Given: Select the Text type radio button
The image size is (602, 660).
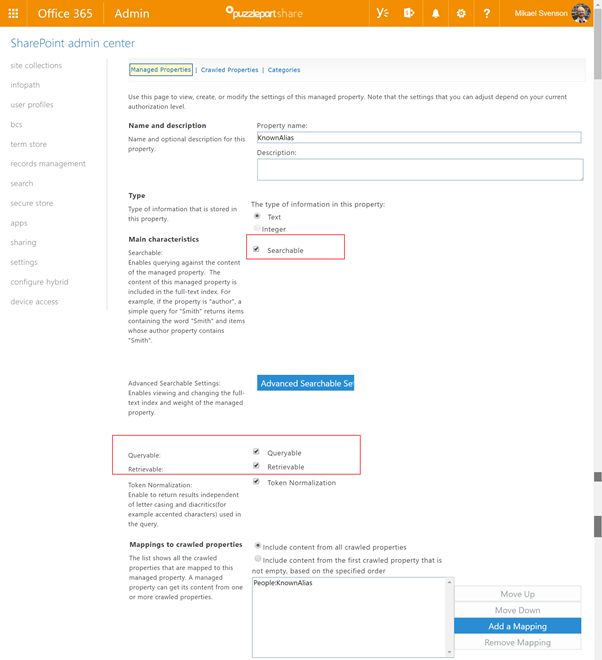Looking at the screenshot, I should pos(257,216).
